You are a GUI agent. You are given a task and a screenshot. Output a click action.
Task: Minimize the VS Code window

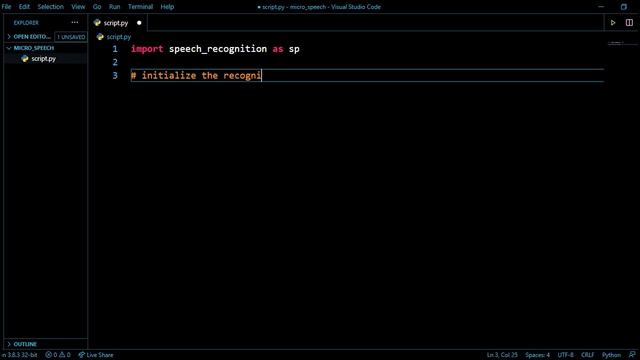pos(601,7)
